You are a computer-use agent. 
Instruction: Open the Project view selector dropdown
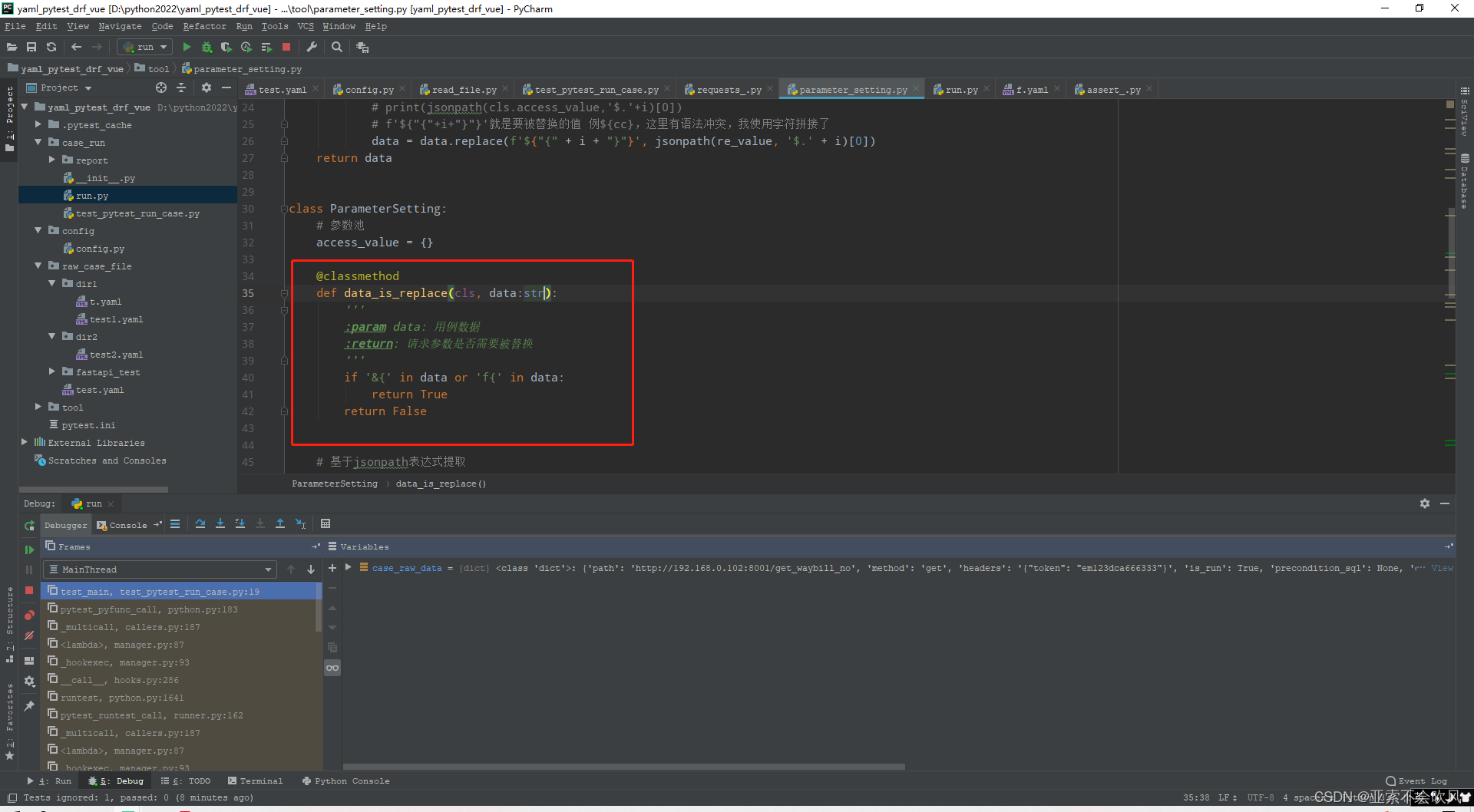click(58, 87)
